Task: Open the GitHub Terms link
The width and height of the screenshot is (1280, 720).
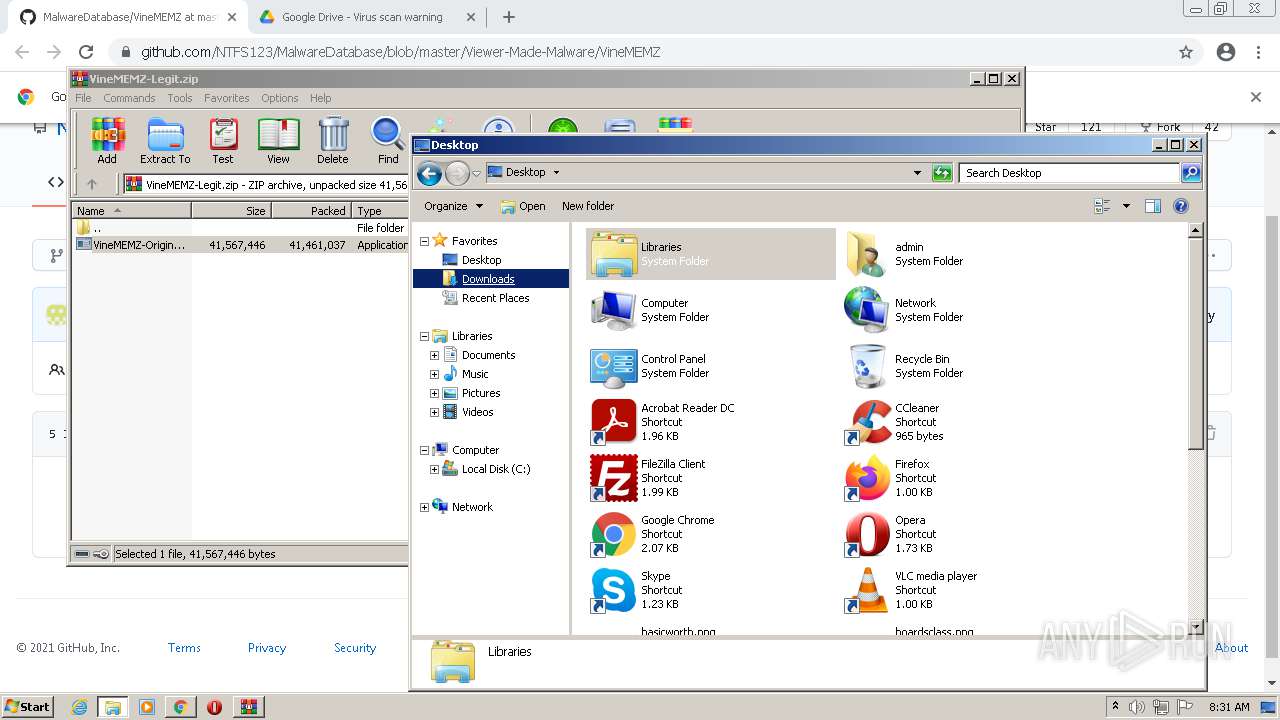Action: tap(184, 648)
